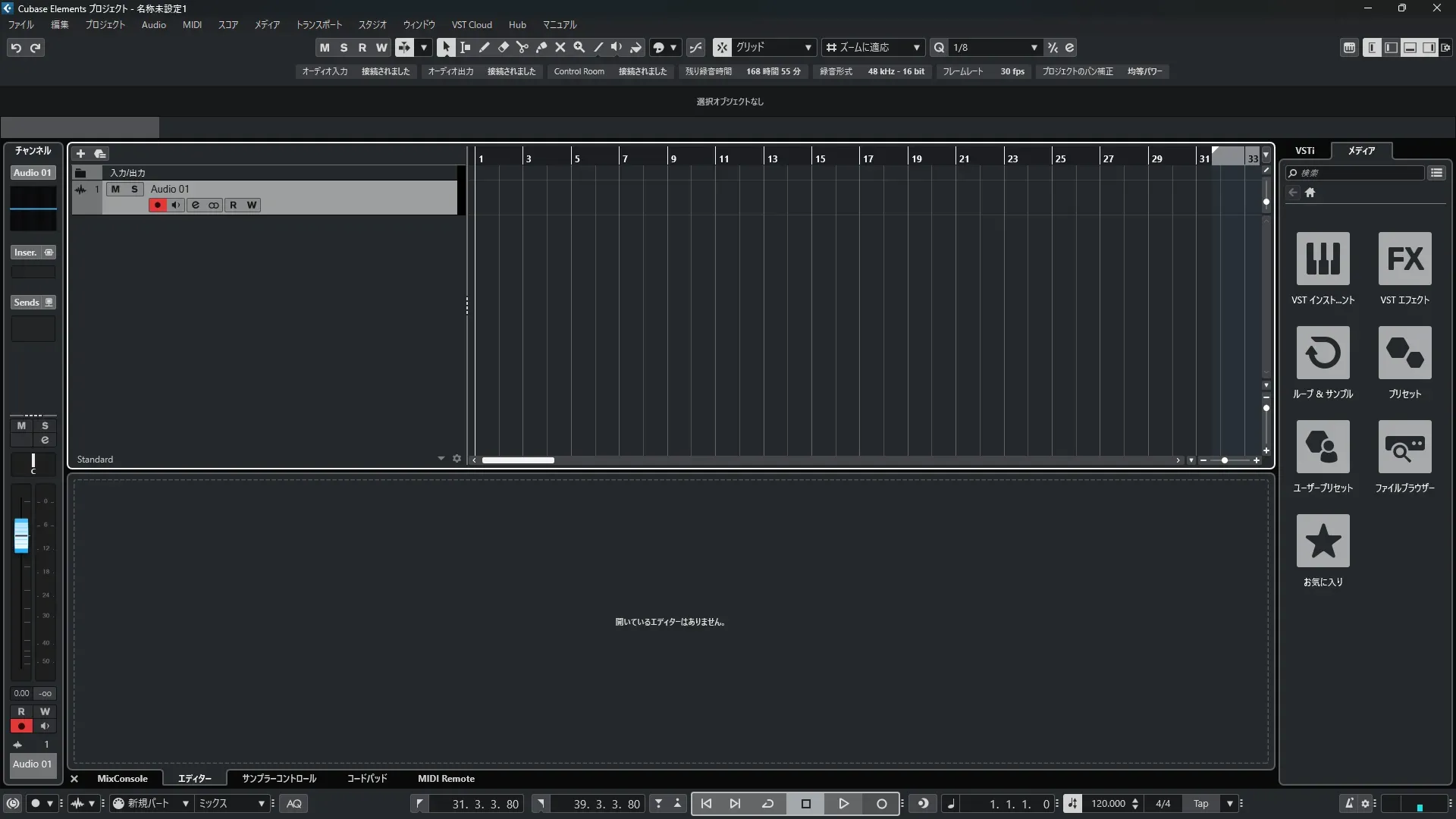Switch to the MixConsole tab
Image resolution: width=1456 pixels, height=819 pixels.
[x=122, y=778]
